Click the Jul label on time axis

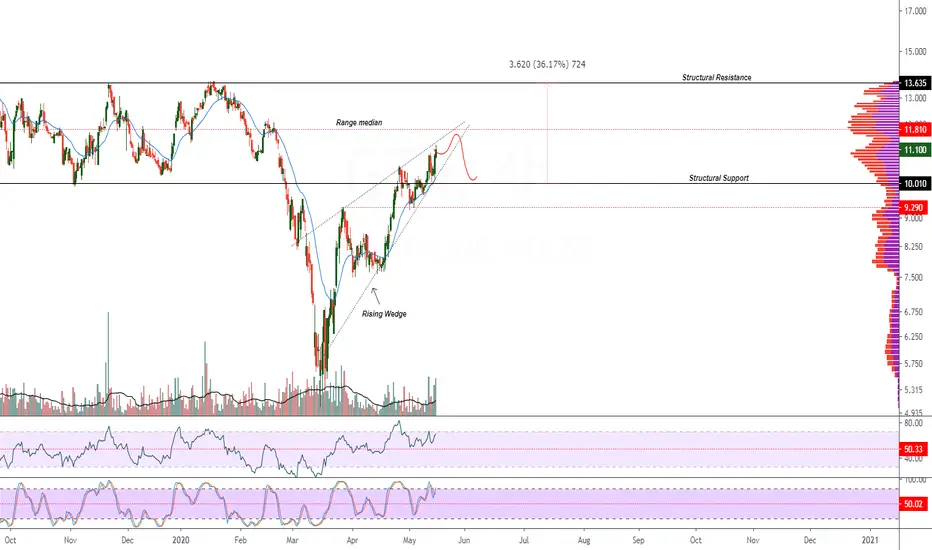pyautogui.click(x=524, y=540)
